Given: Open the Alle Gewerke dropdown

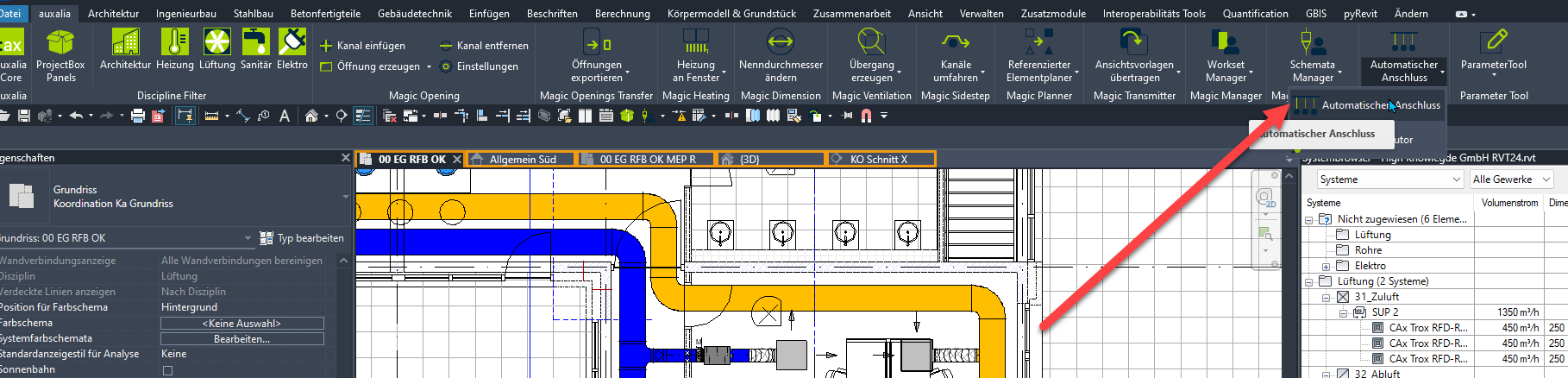Looking at the screenshot, I should tap(1511, 180).
